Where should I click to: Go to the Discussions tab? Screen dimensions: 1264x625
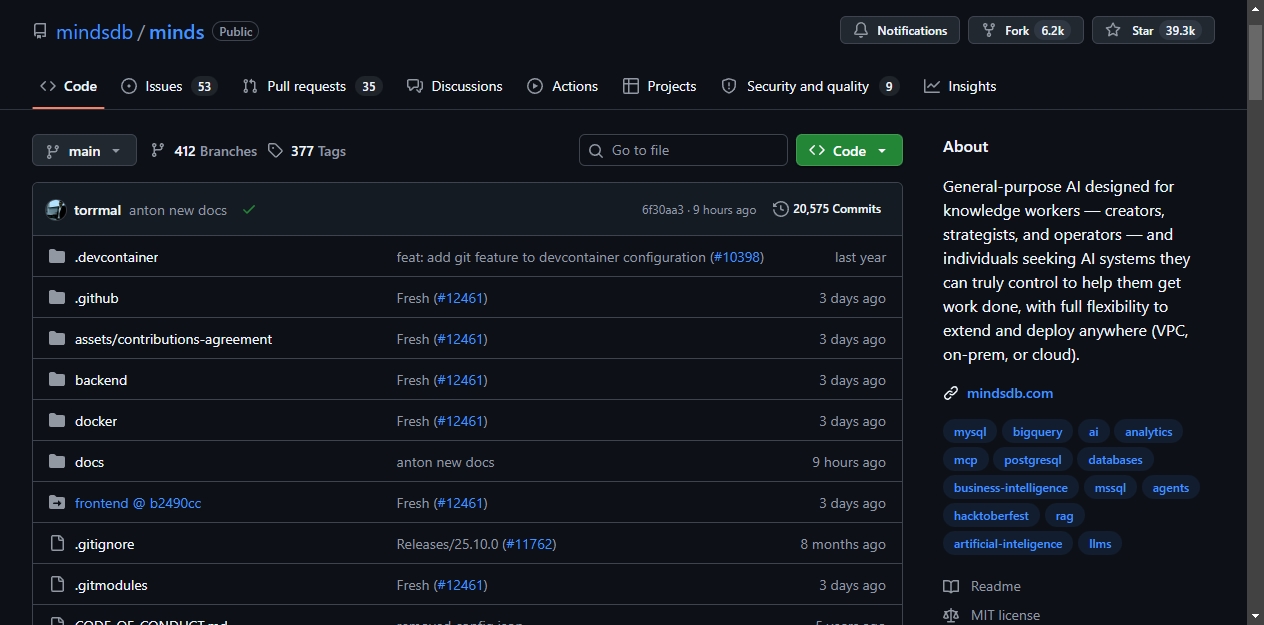pyautogui.click(x=455, y=86)
